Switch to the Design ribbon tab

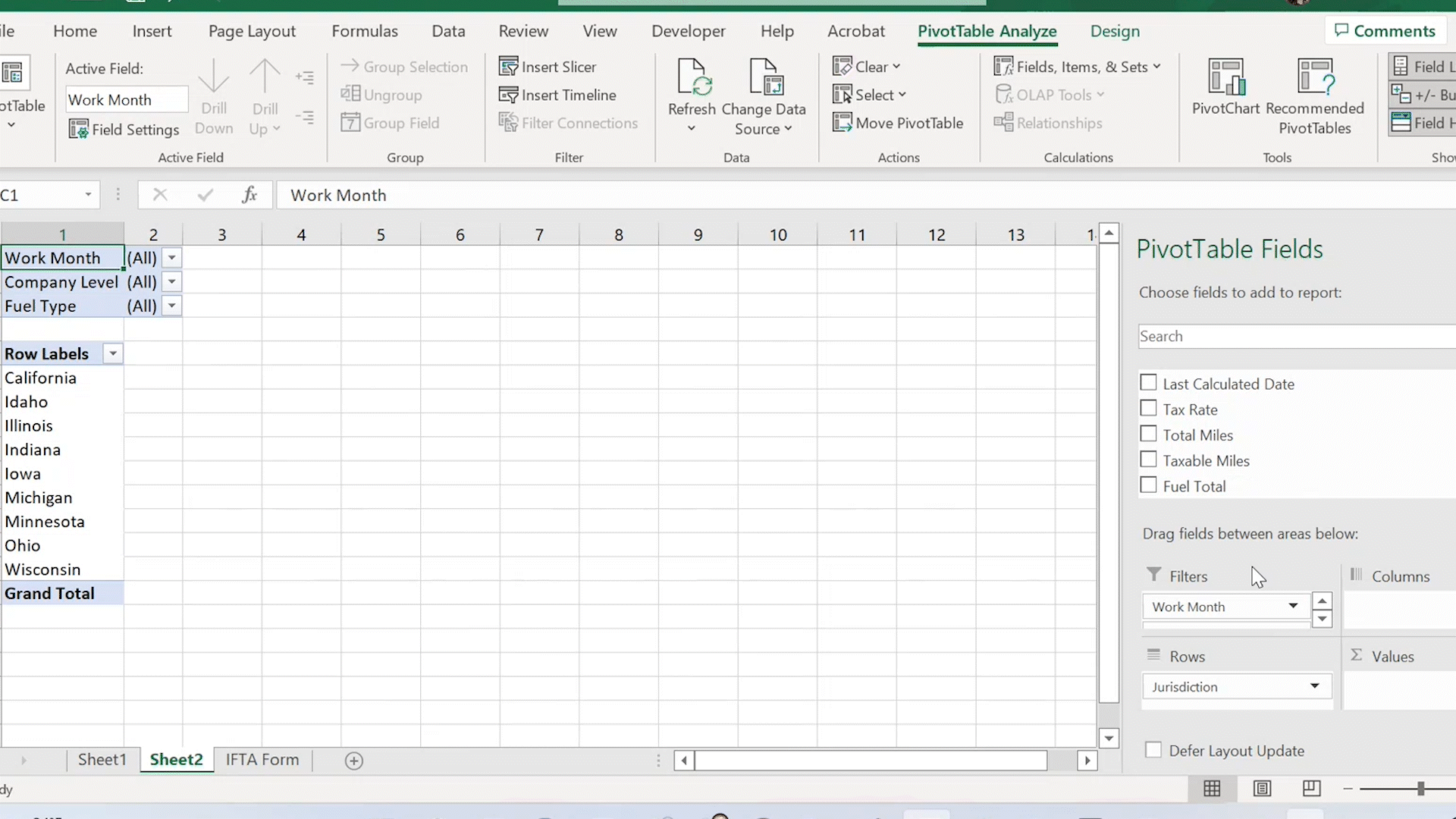click(1114, 31)
